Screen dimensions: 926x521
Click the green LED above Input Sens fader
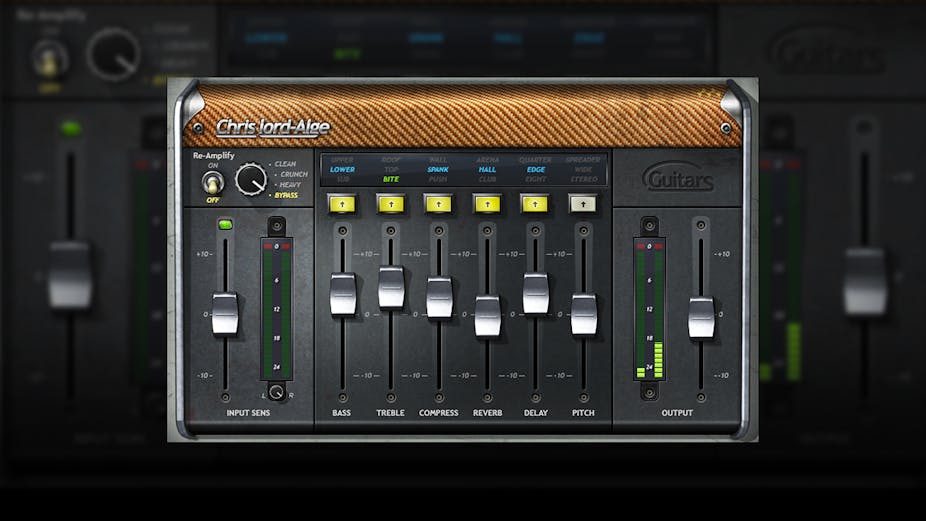[x=225, y=225]
